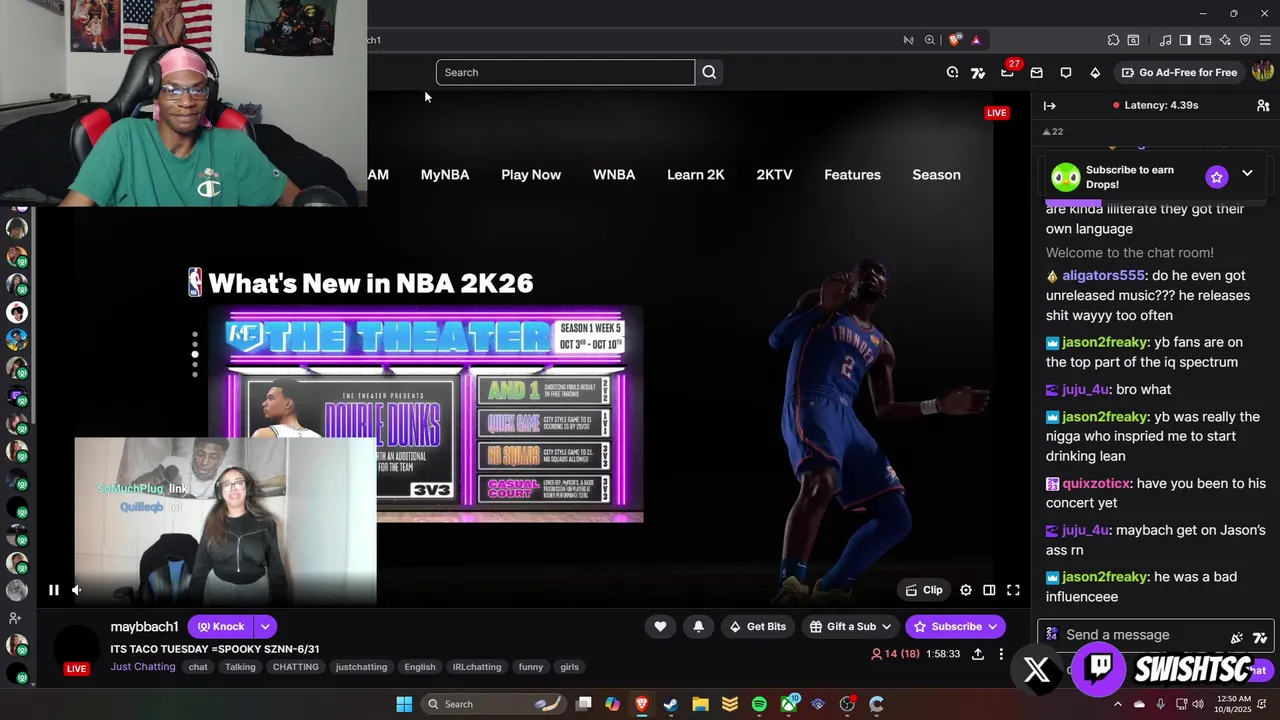This screenshot has height=720, width=1280.
Task: Open the notifications inbox with the 27 badge
Action: (x=1008, y=72)
